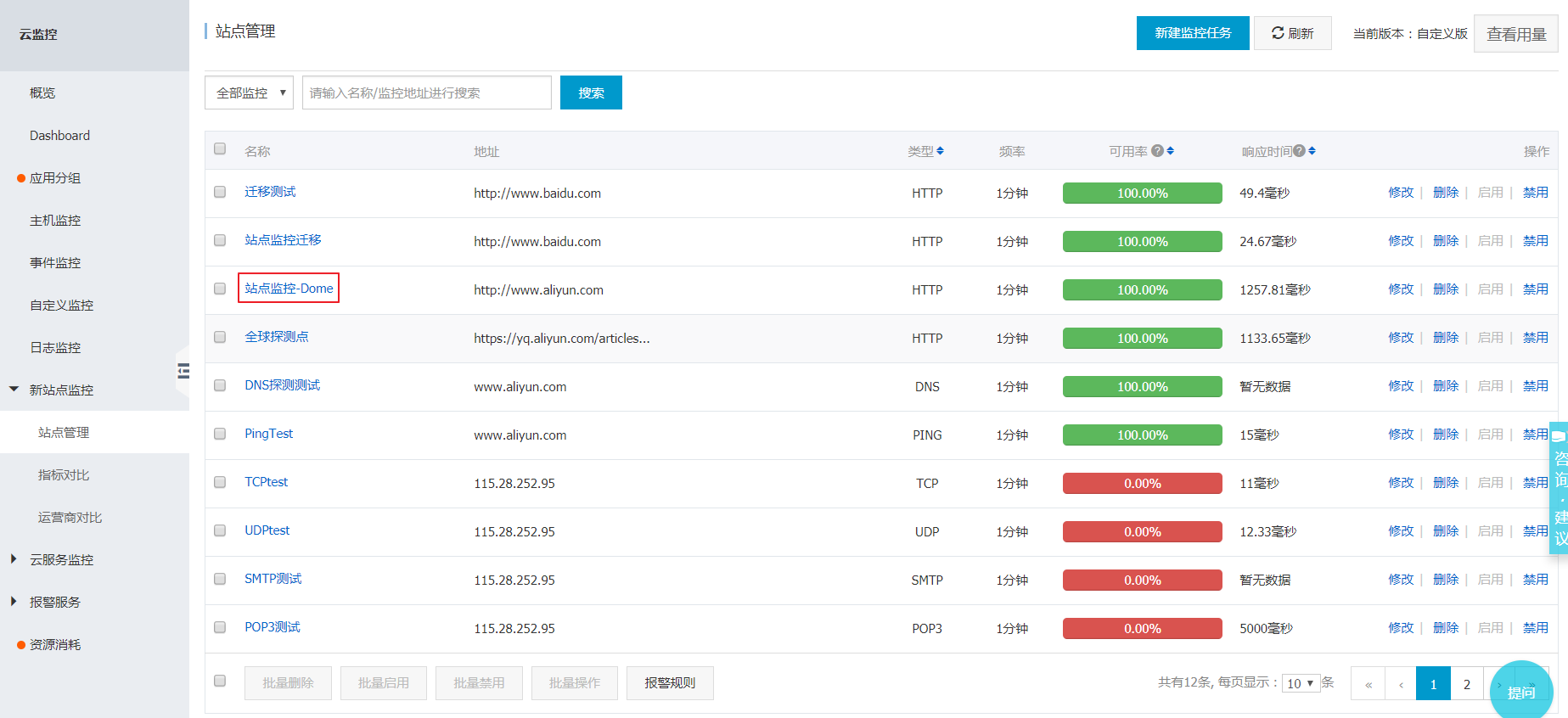
Task: Open 主机监控 in the sidebar
Action: click(x=55, y=220)
